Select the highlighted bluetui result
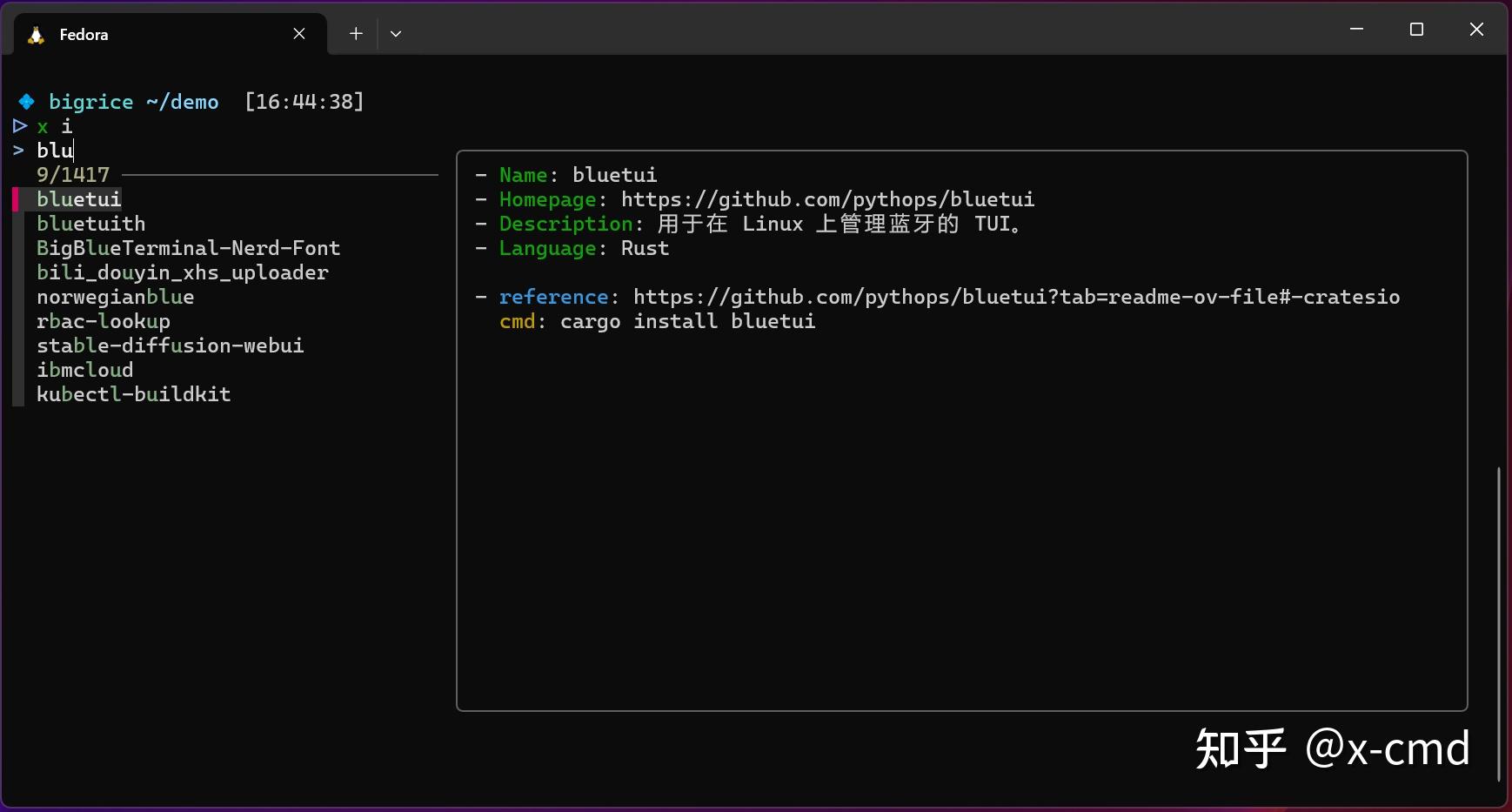Viewport: 1512px width, 812px height. (78, 198)
